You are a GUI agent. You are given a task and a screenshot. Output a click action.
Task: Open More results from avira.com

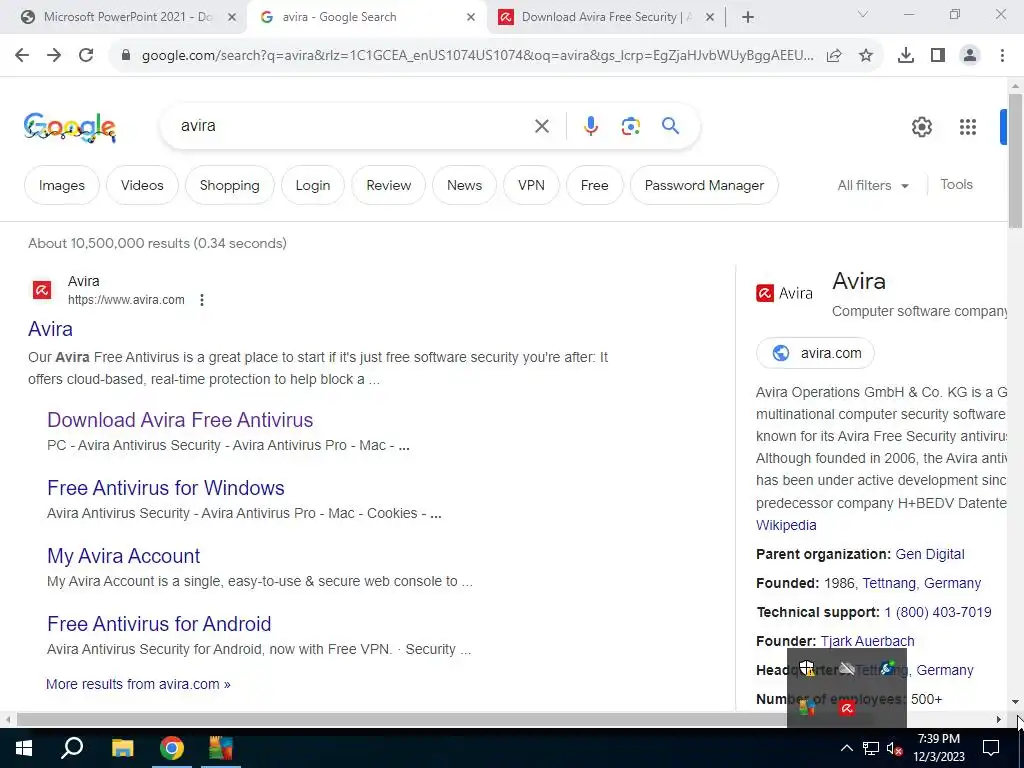coord(138,684)
